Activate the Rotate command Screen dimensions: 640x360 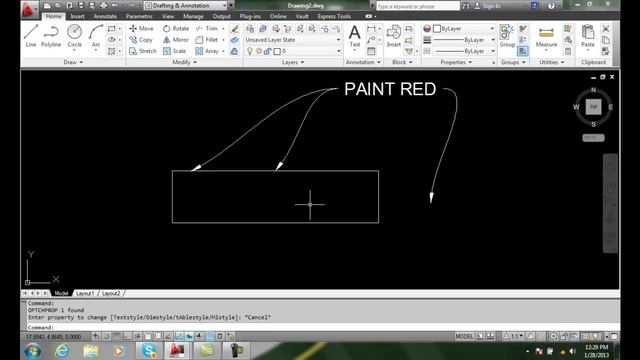coord(176,29)
